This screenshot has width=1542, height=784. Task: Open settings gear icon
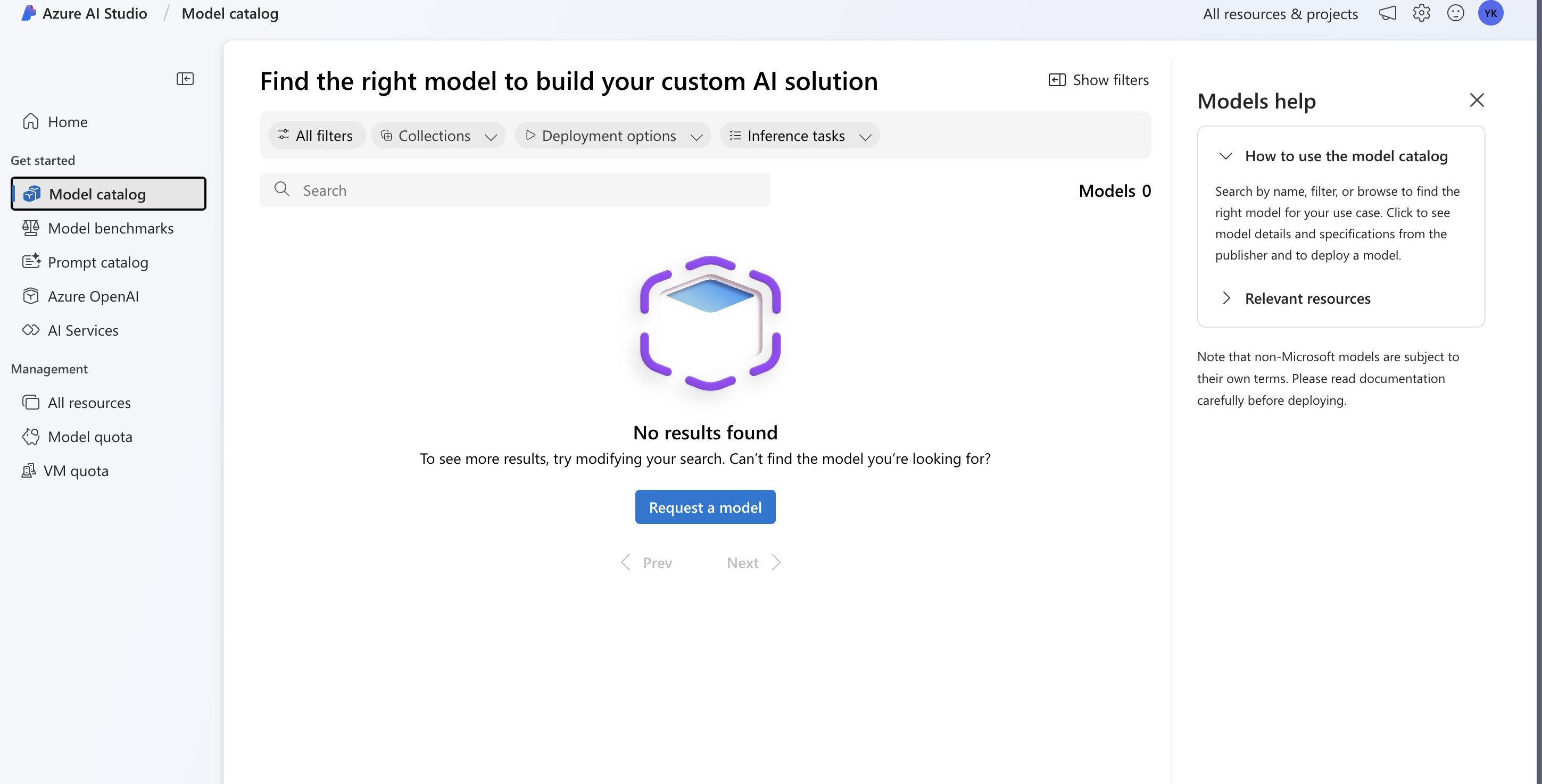(x=1422, y=13)
